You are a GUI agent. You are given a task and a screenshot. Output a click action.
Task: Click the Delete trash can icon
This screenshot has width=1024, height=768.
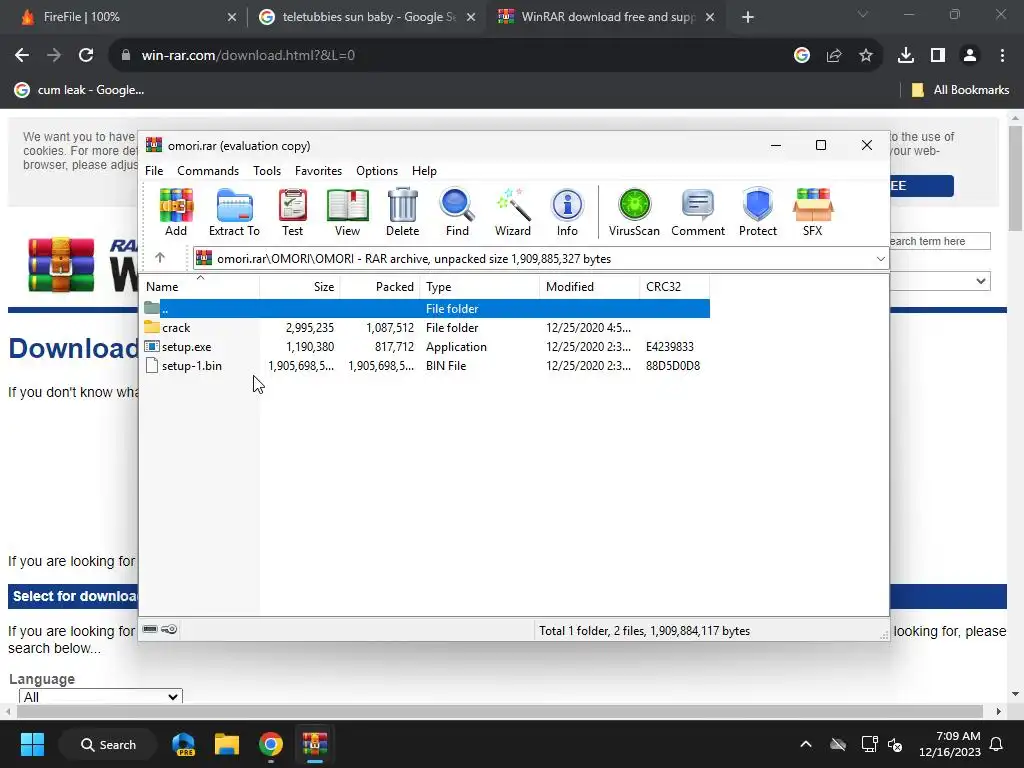pos(402,212)
